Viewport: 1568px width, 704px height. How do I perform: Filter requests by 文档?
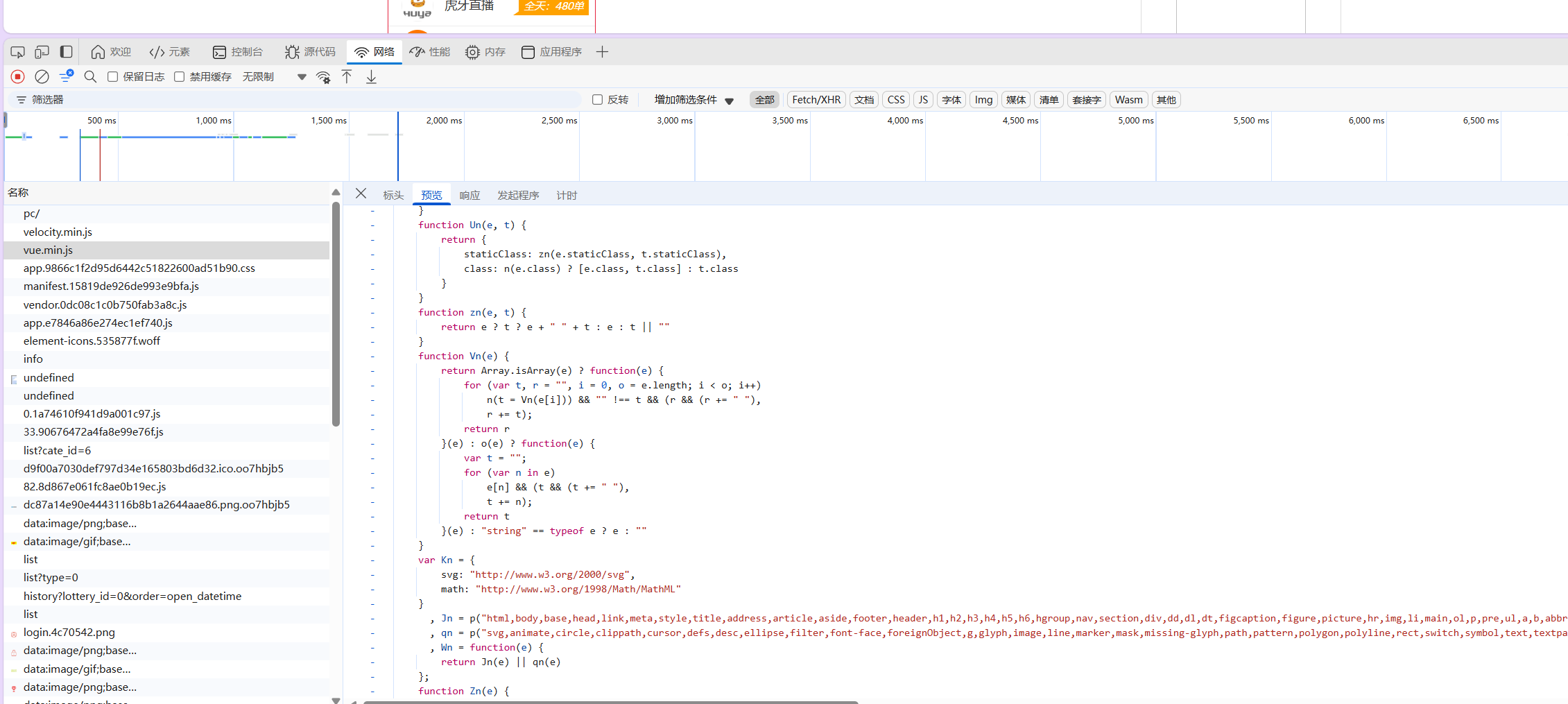click(x=864, y=100)
